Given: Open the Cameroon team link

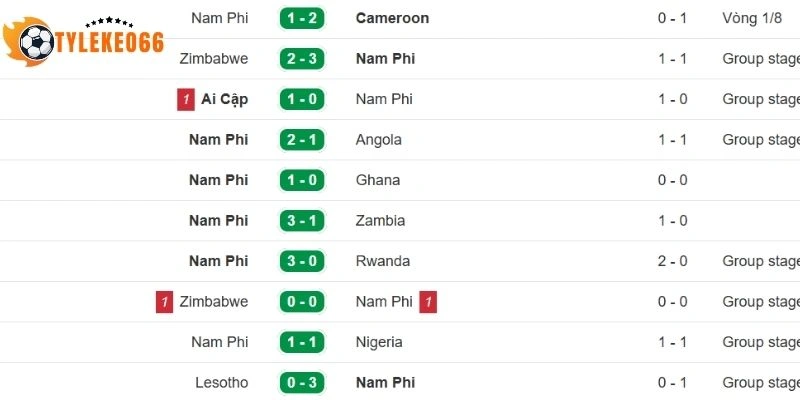Looking at the screenshot, I should click(x=392, y=18).
